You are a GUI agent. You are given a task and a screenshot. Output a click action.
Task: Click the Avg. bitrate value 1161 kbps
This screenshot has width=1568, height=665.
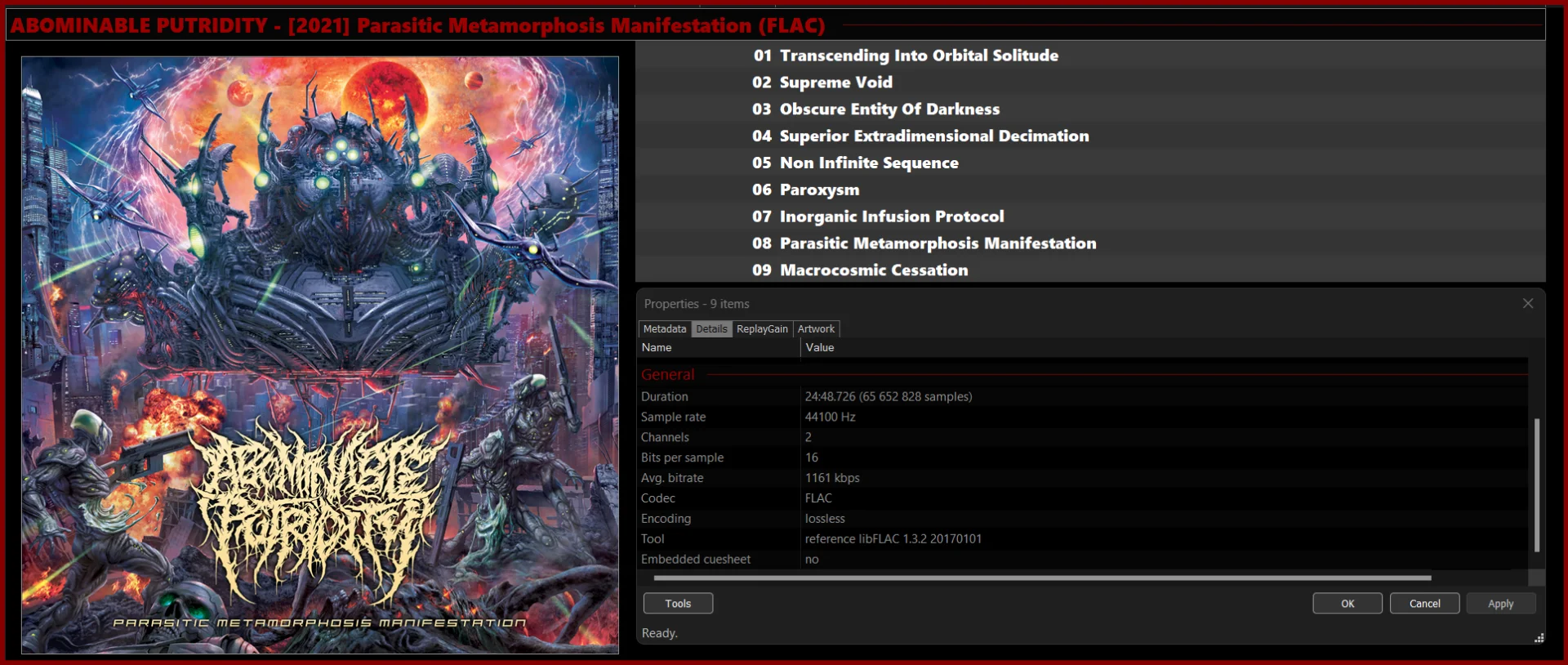(832, 478)
